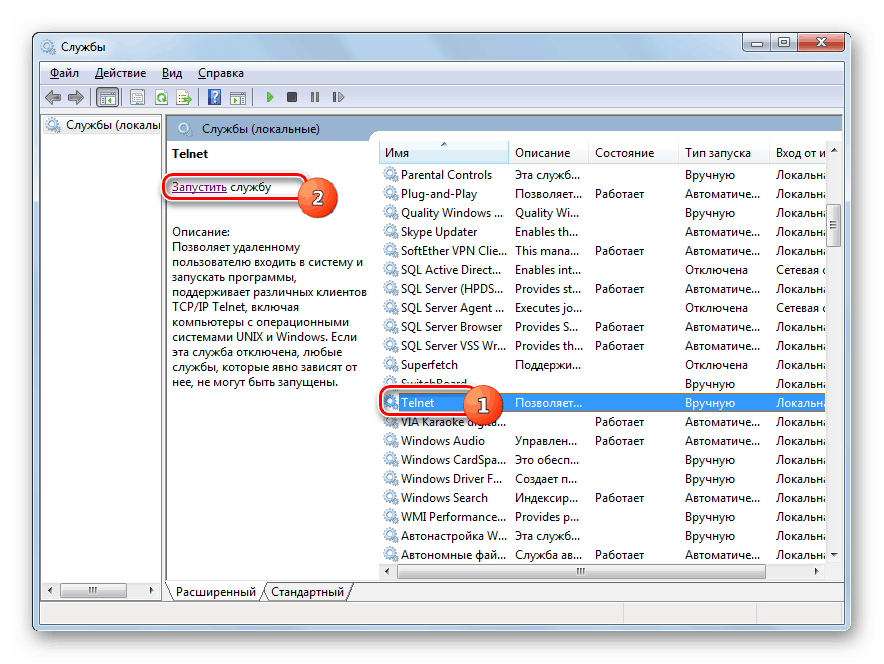Select the Windows Audio service
Image resolution: width=884 pixels, height=664 pixels.
click(444, 440)
